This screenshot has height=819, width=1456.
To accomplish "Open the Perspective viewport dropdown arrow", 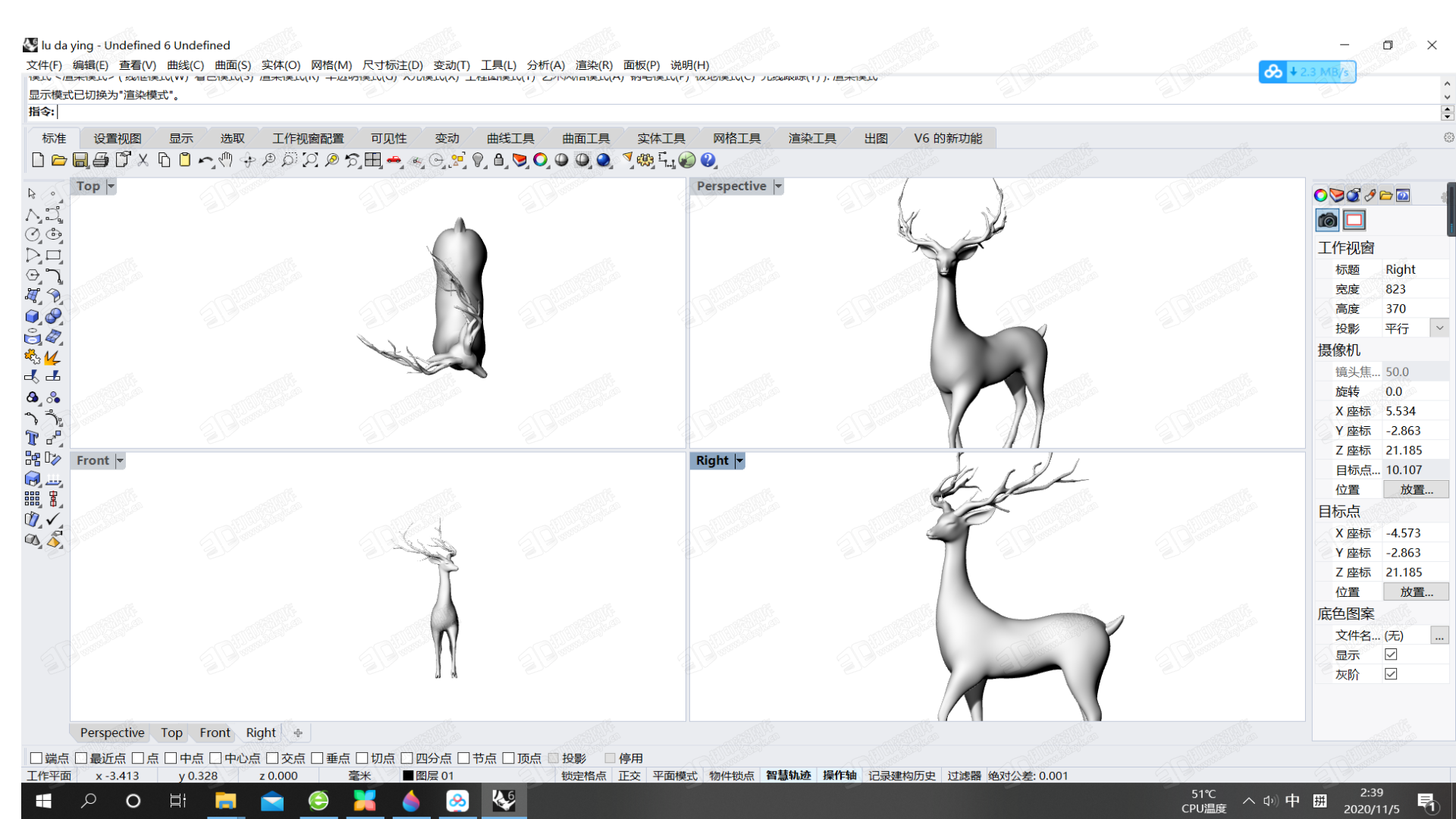I will point(778,187).
